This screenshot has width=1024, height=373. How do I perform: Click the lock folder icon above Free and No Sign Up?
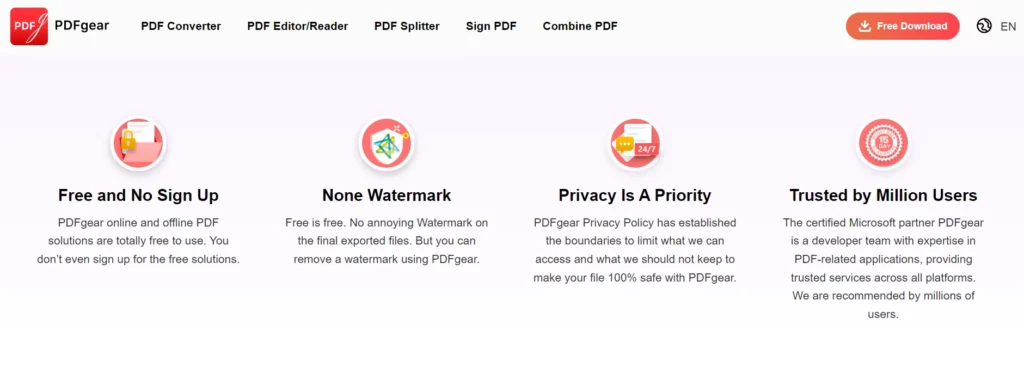[138, 144]
